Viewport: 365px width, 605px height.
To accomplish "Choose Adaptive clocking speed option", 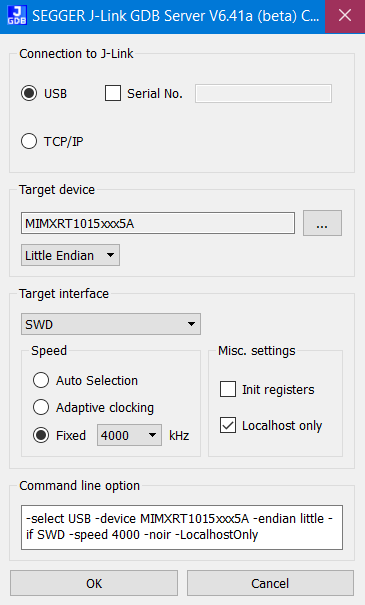I will [x=41, y=407].
